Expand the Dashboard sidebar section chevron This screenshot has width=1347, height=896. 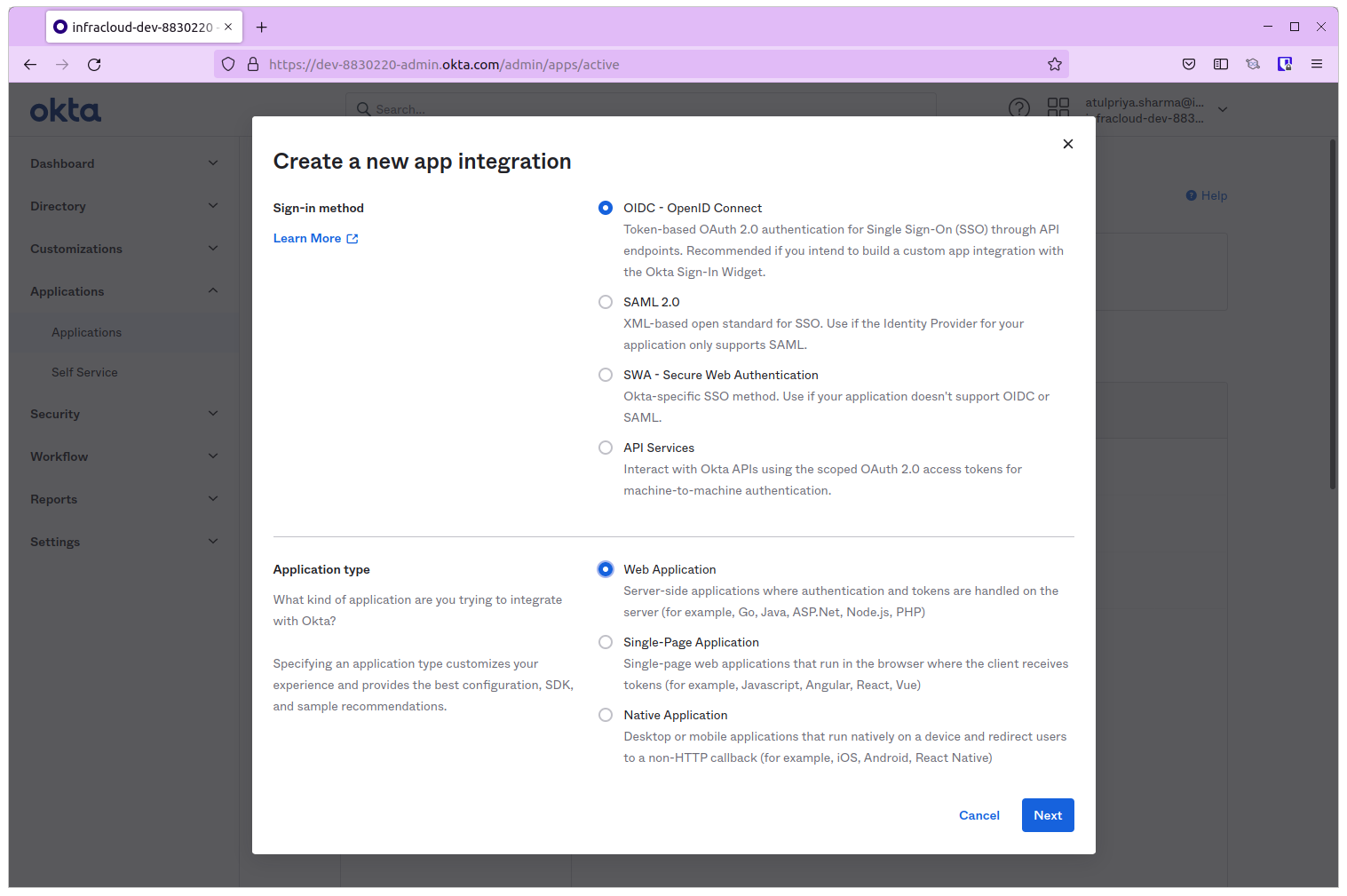[213, 163]
